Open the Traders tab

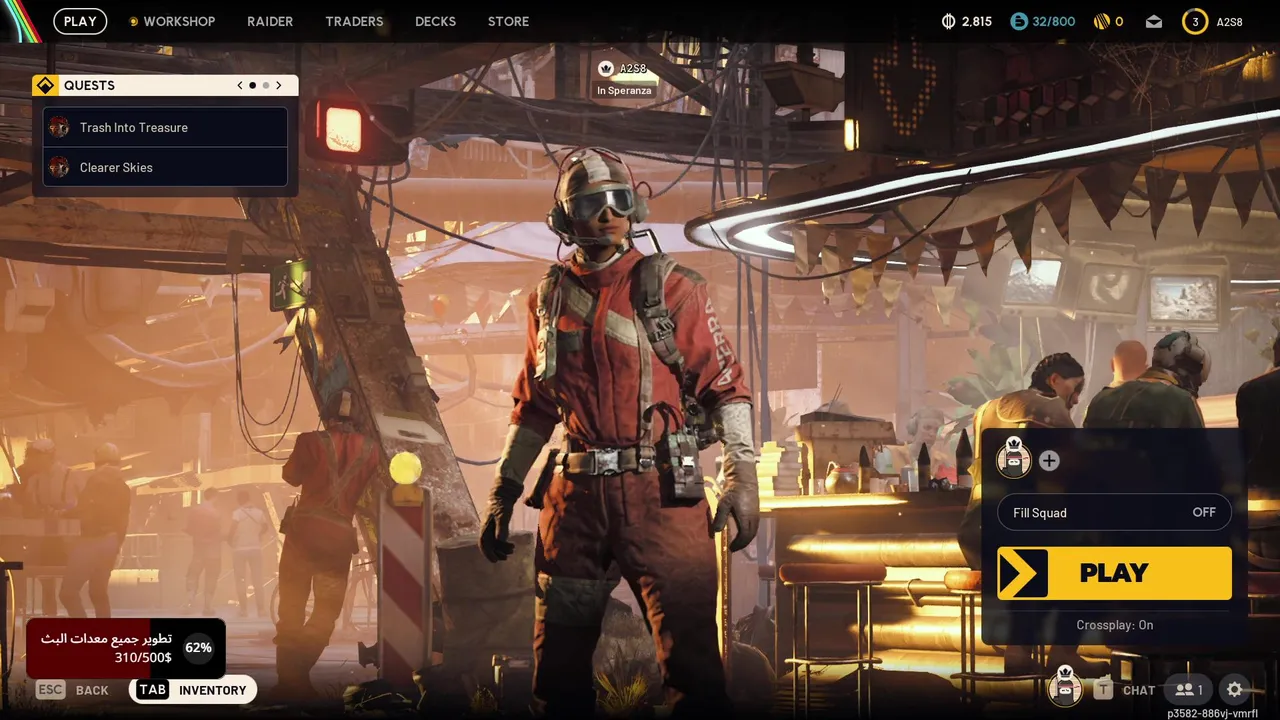(354, 21)
